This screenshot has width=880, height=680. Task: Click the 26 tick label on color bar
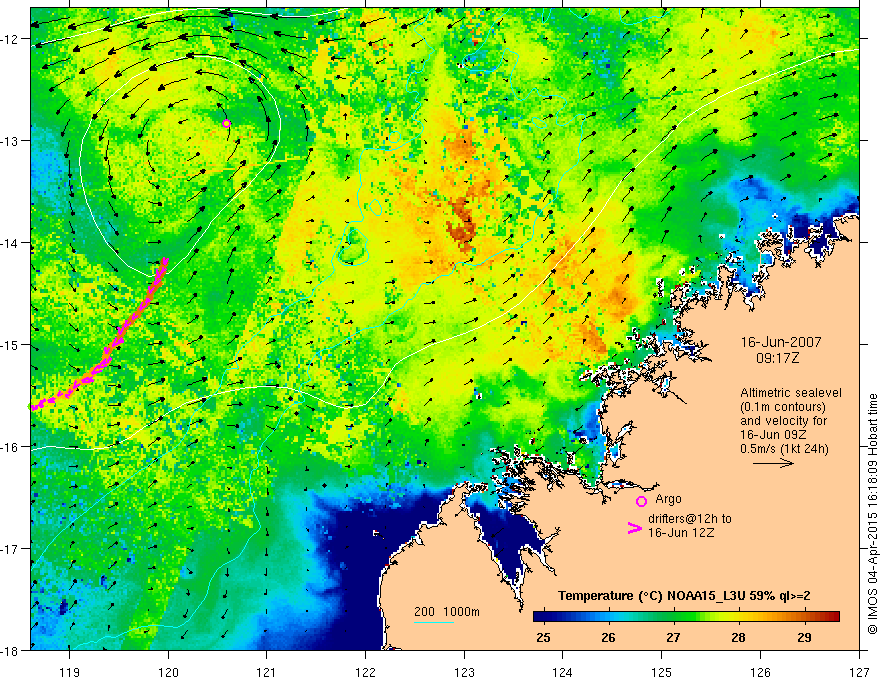pos(608,638)
